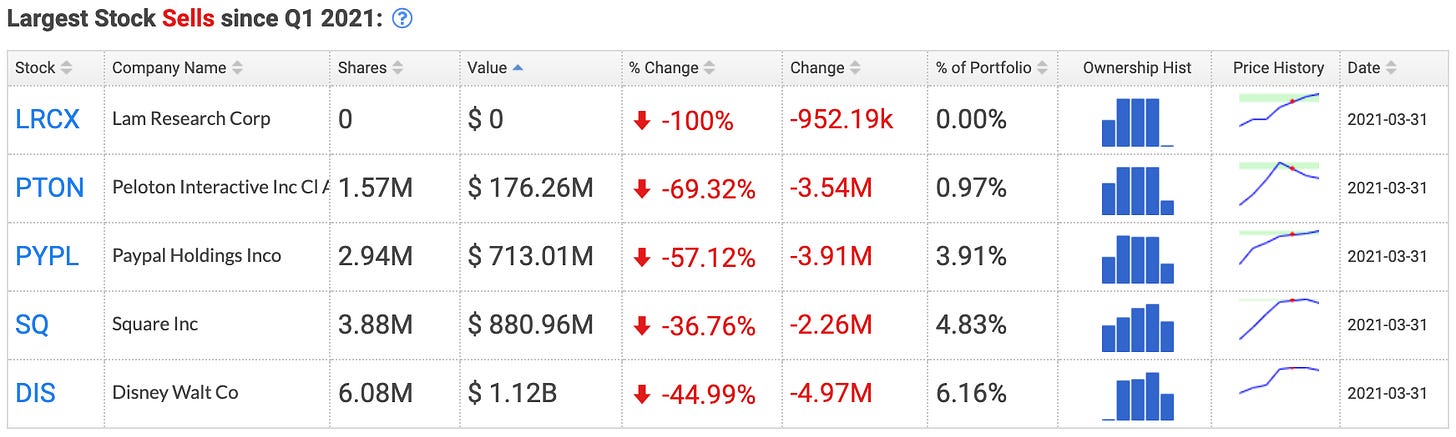Sort table by Stock column arrows
The height and width of the screenshot is (437, 1456).
(x=67, y=68)
